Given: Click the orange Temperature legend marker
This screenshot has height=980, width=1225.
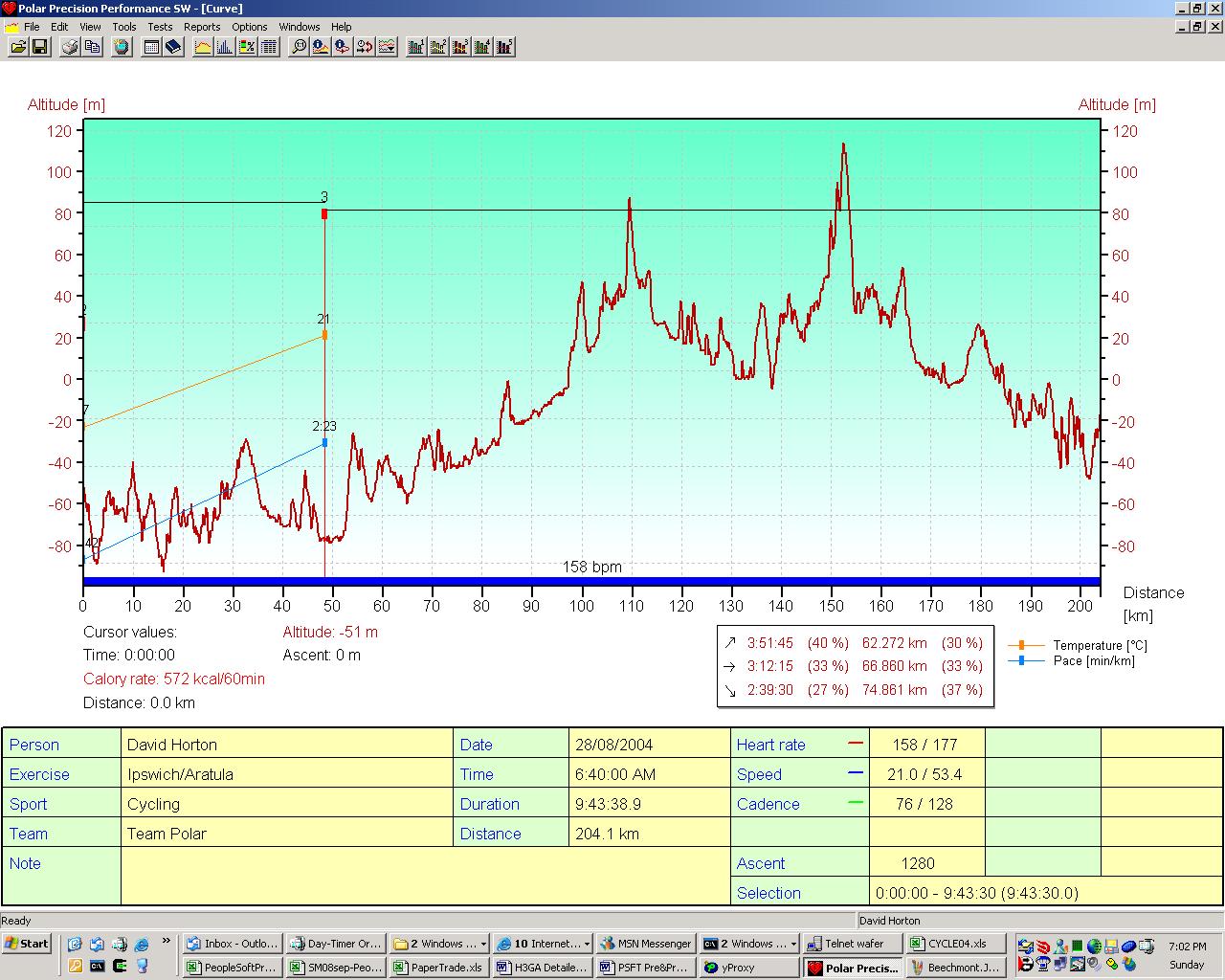Looking at the screenshot, I should click(1021, 646).
